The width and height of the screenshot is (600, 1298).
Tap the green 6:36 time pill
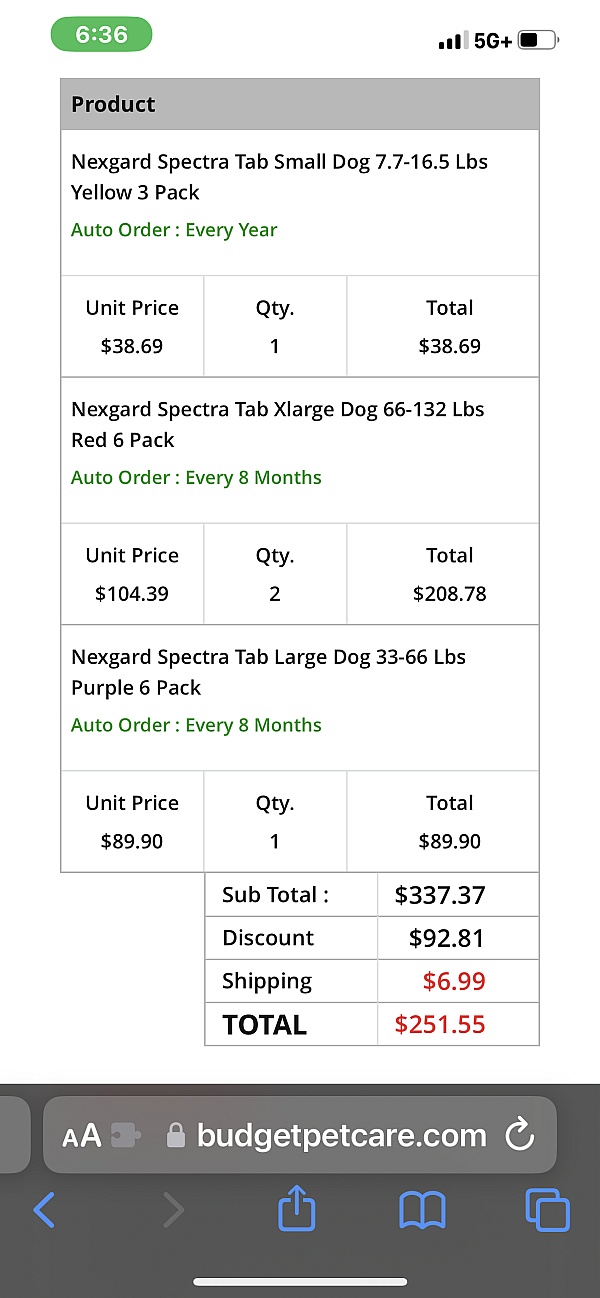101,35
